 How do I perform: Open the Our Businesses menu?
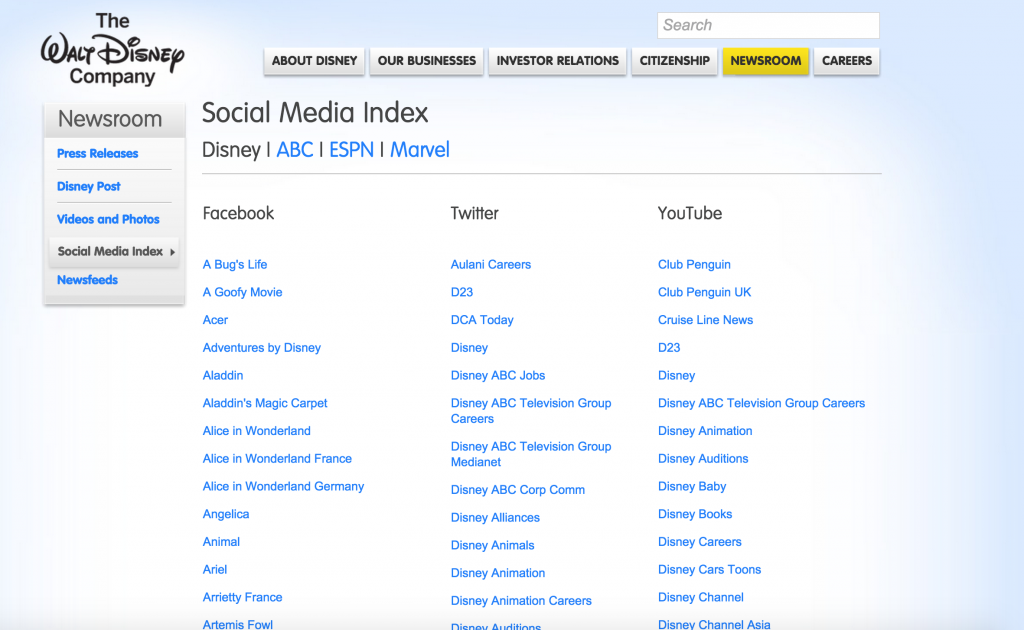pyautogui.click(x=426, y=61)
